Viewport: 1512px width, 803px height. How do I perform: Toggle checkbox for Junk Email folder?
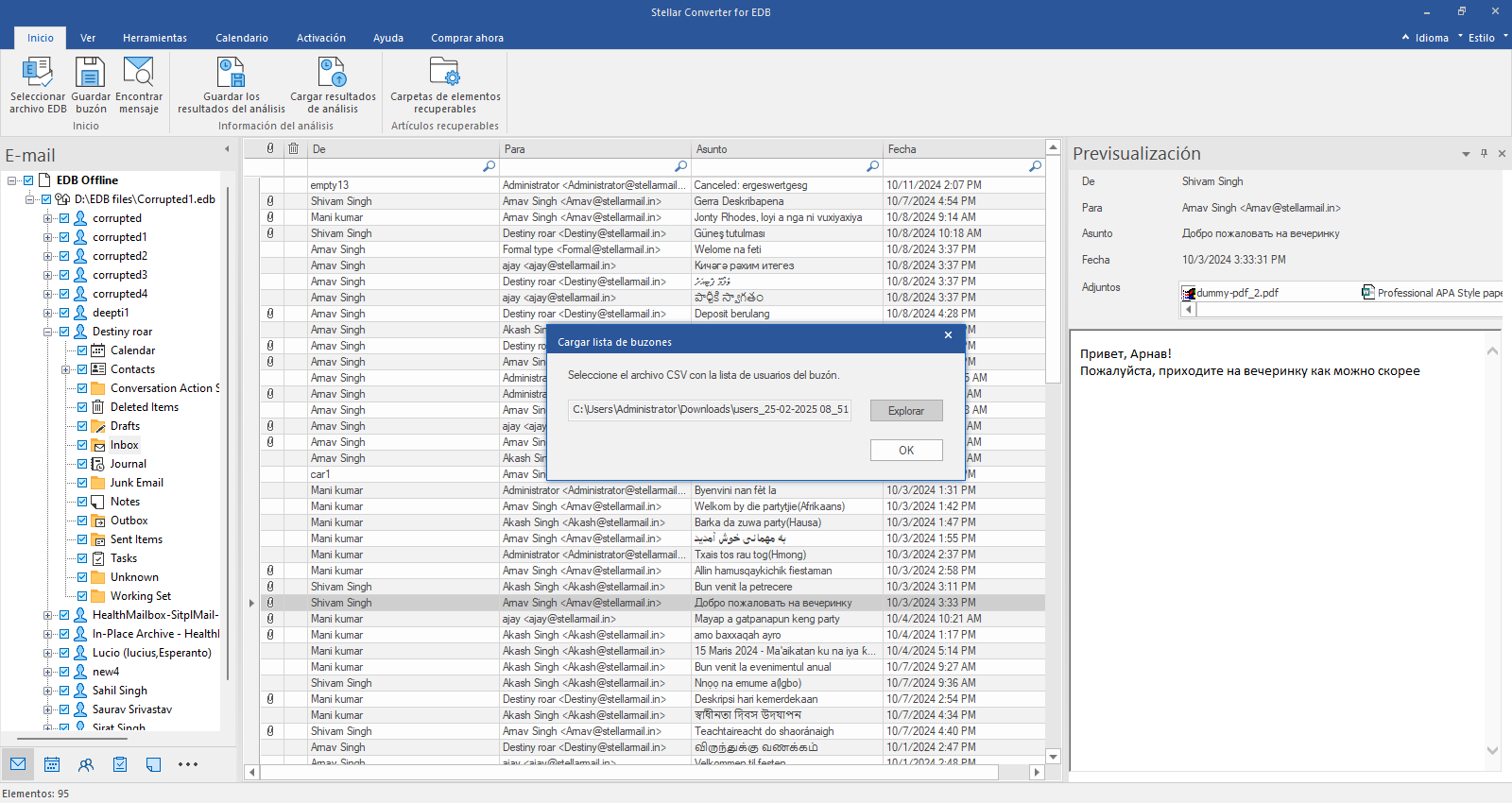pos(82,483)
